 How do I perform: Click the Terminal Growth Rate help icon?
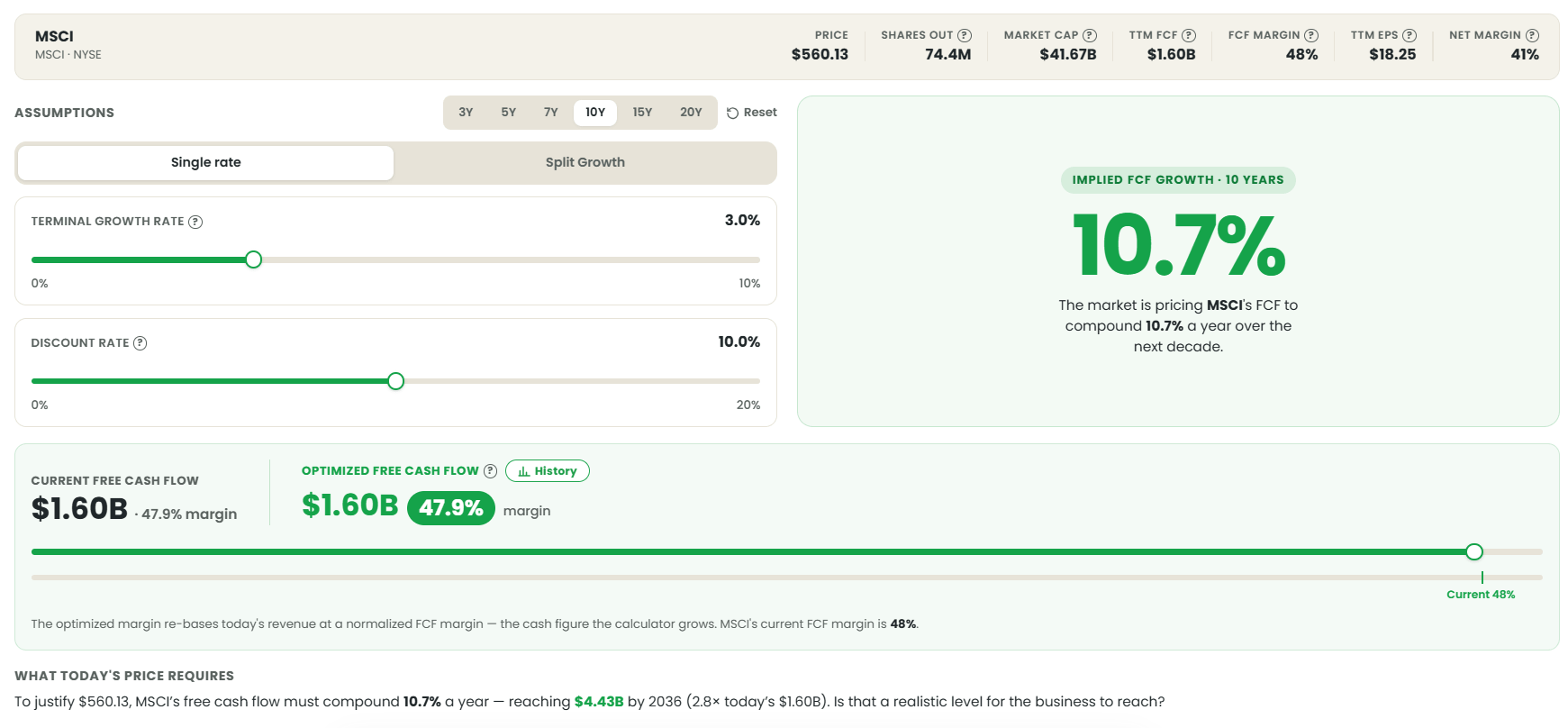tap(195, 222)
